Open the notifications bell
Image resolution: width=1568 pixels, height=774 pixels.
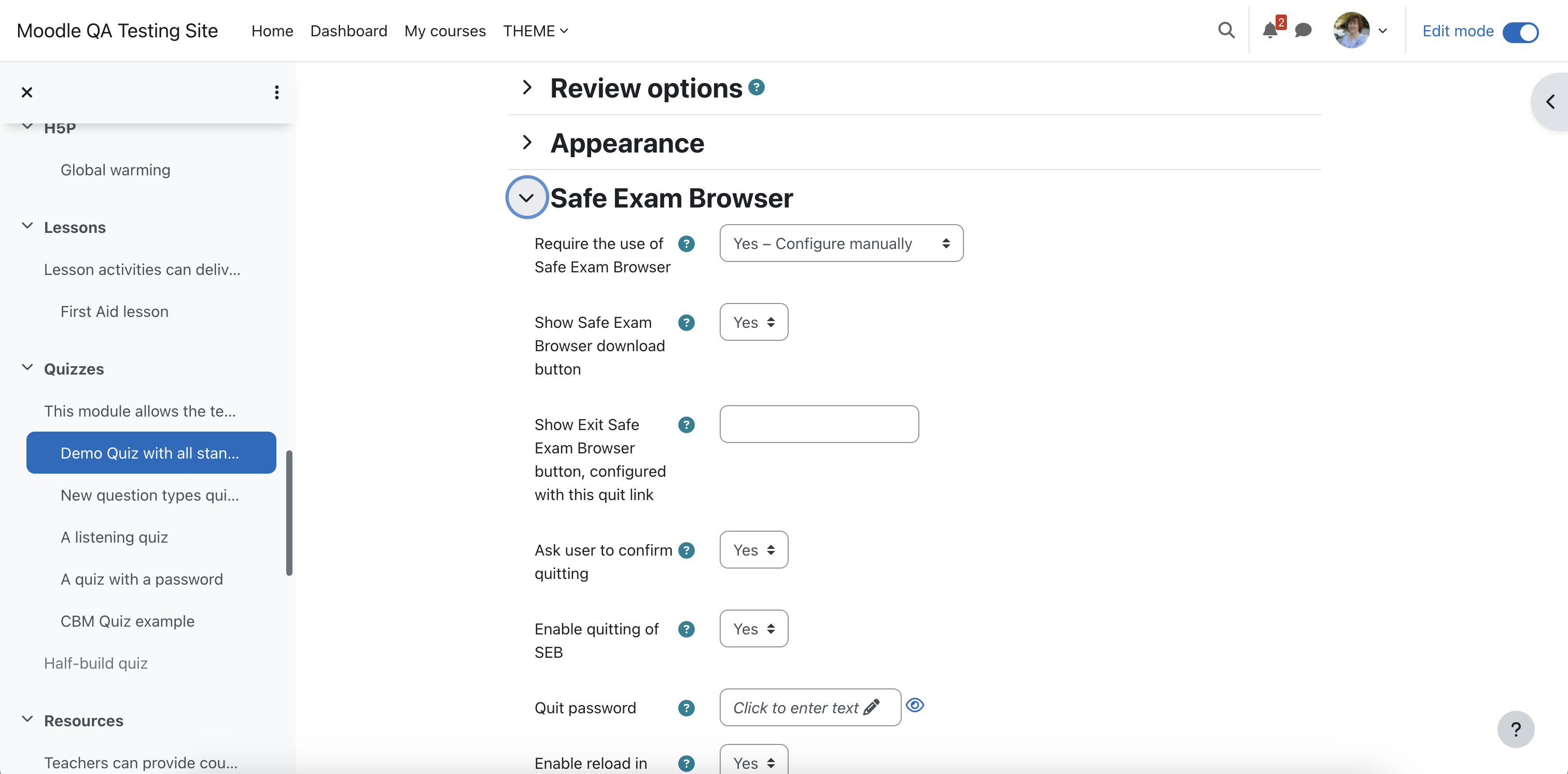1270,31
